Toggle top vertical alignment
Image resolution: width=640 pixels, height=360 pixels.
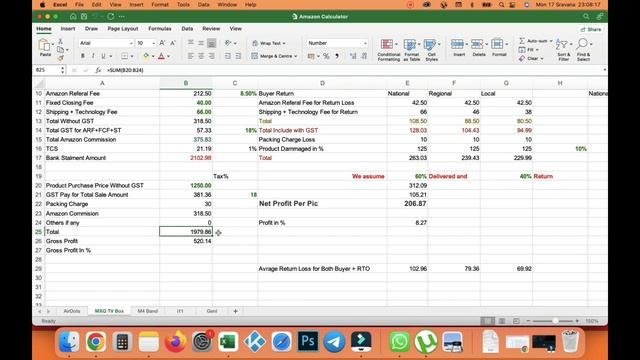point(191,43)
